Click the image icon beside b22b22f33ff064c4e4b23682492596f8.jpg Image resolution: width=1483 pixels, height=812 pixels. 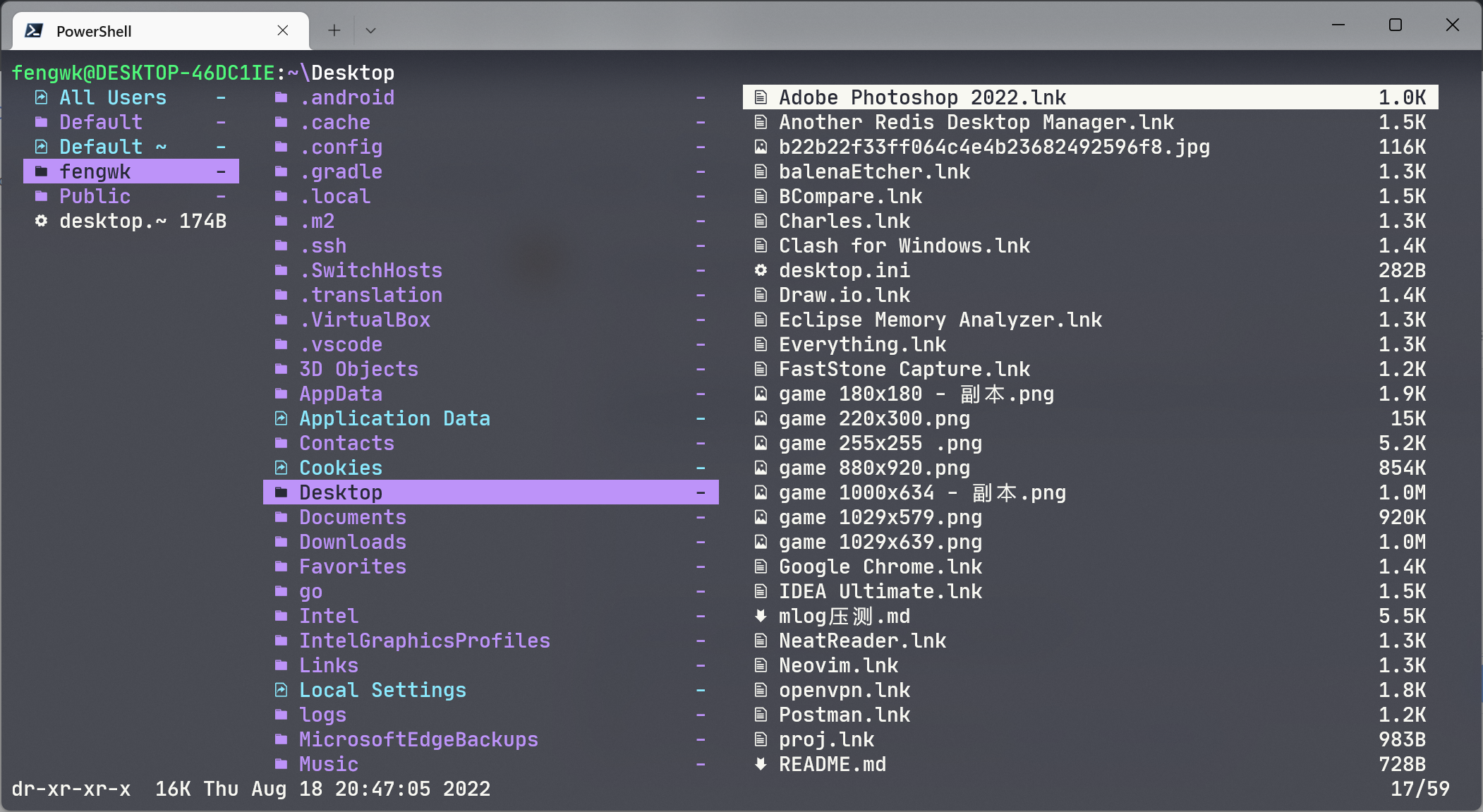761,147
